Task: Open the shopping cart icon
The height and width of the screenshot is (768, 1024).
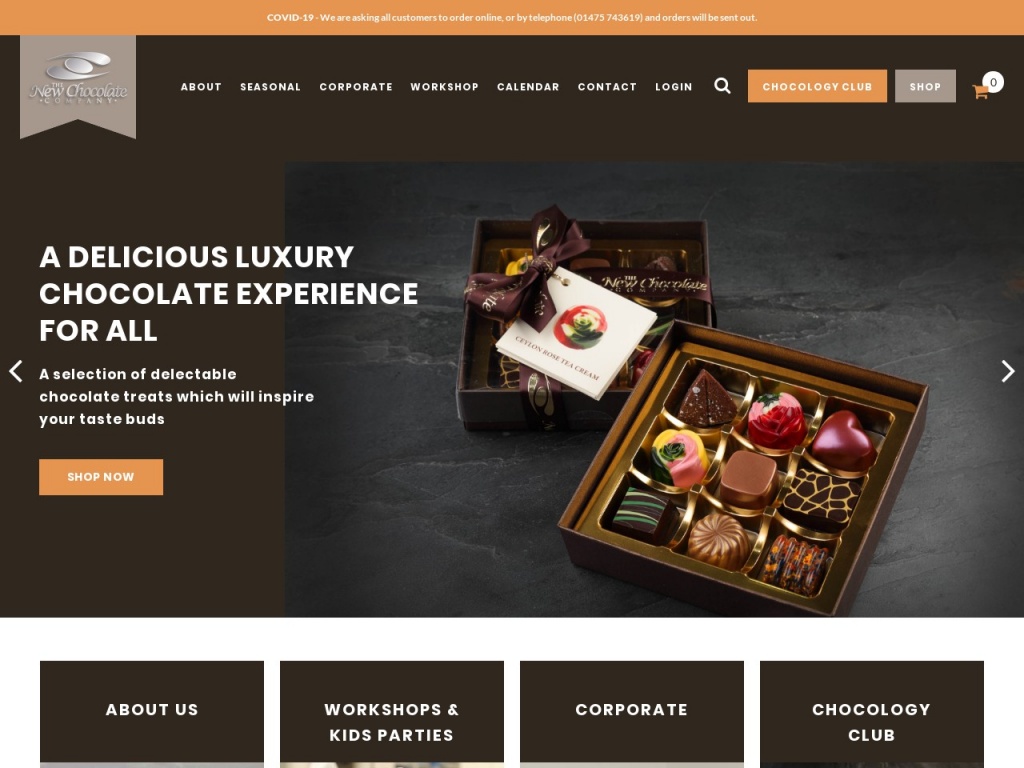Action: point(980,92)
